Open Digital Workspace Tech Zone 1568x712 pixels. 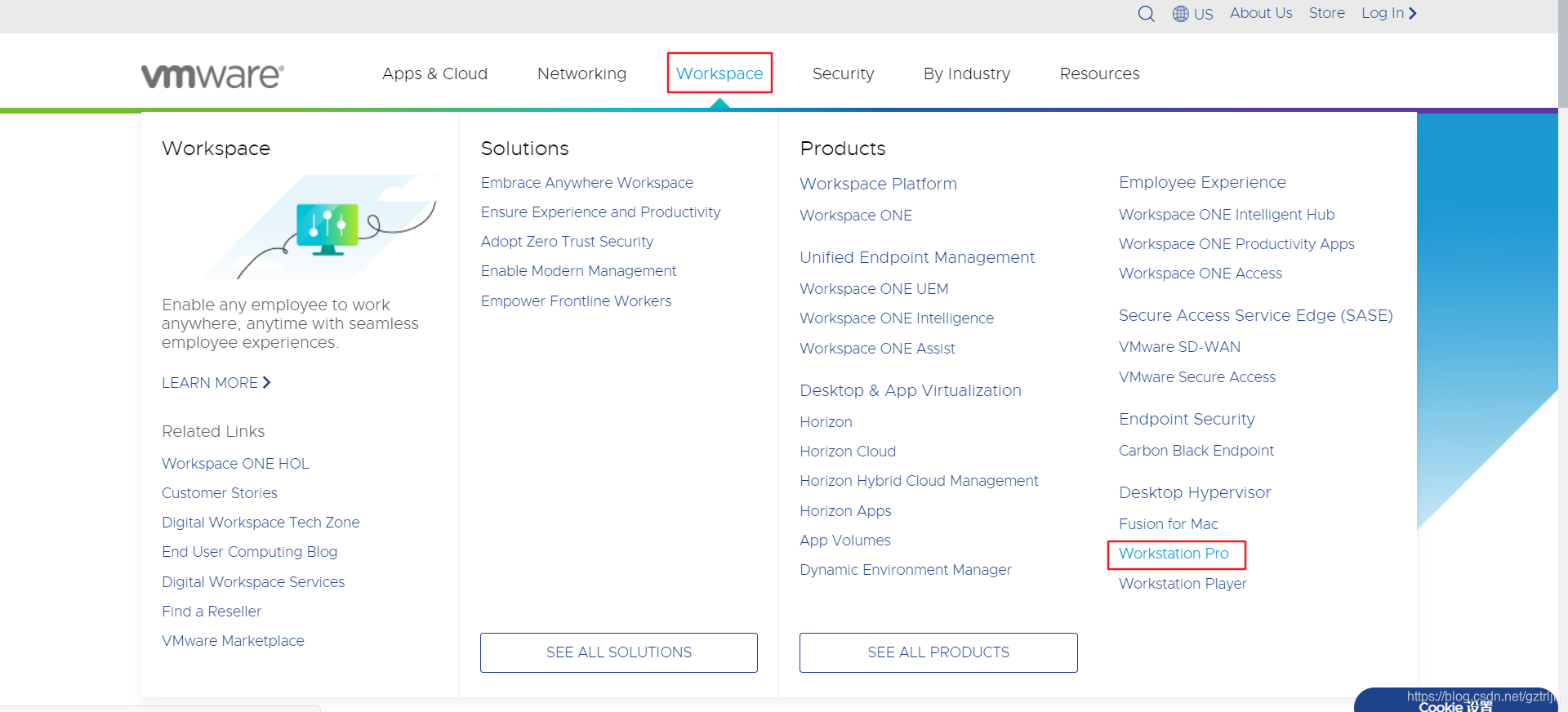[x=261, y=522]
